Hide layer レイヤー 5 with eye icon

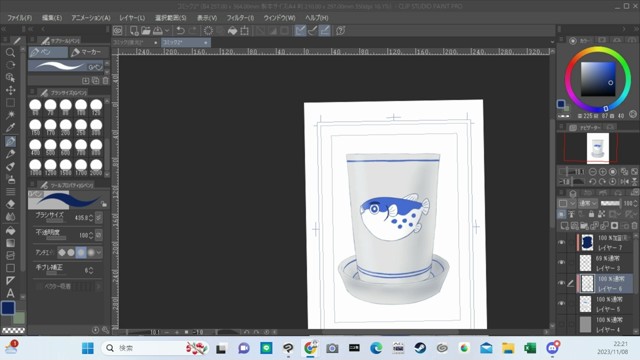click(x=562, y=303)
